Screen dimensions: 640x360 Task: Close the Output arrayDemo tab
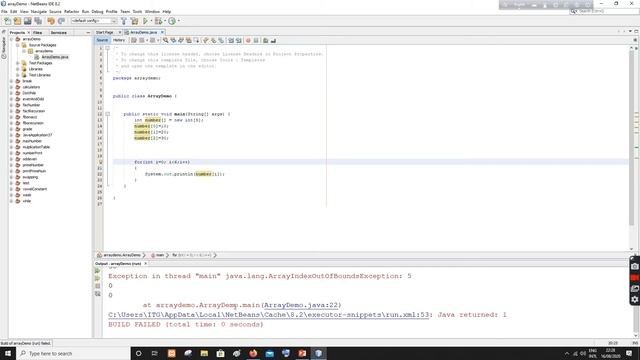(145, 264)
